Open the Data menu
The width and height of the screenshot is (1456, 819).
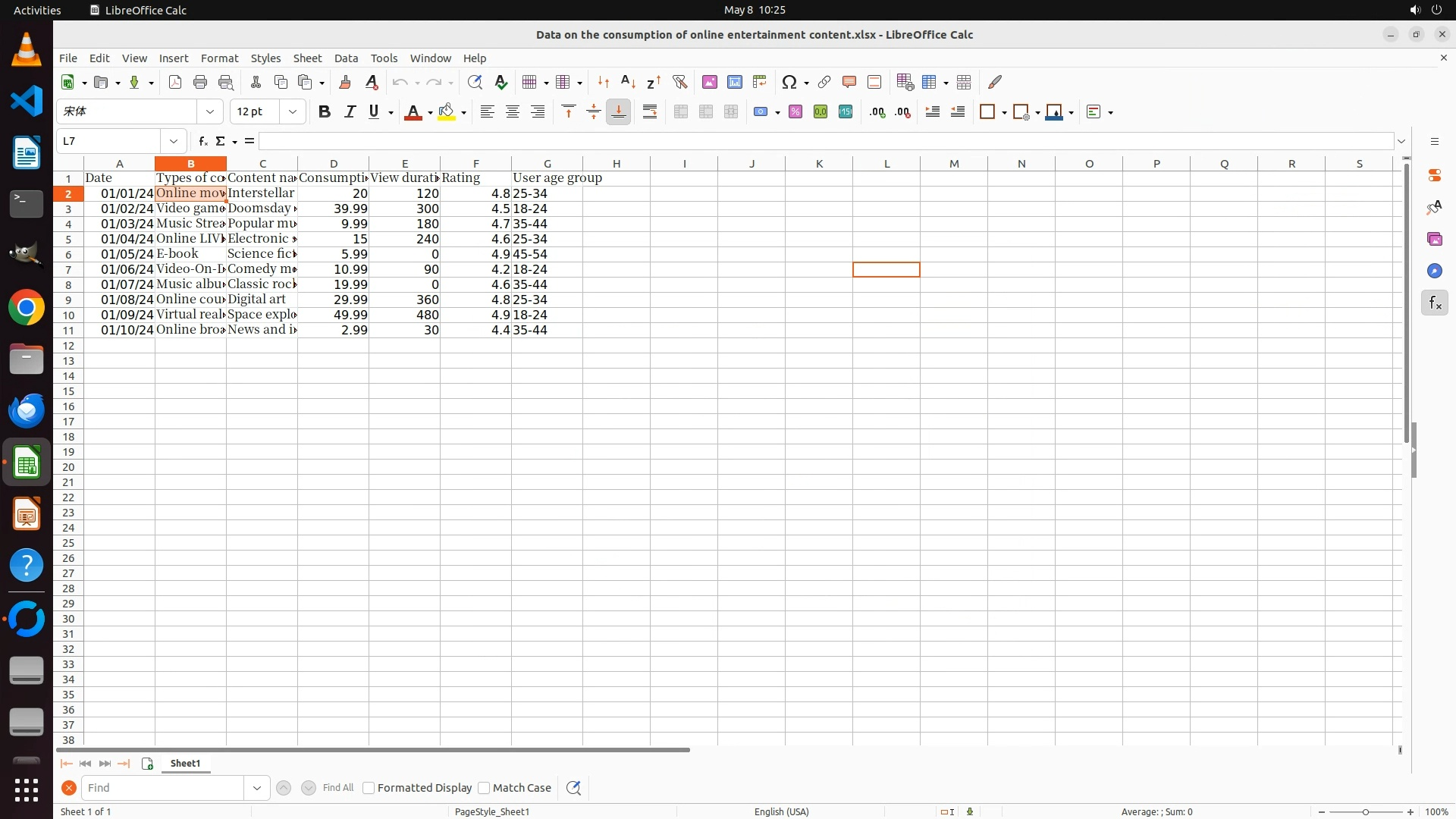[x=346, y=58]
